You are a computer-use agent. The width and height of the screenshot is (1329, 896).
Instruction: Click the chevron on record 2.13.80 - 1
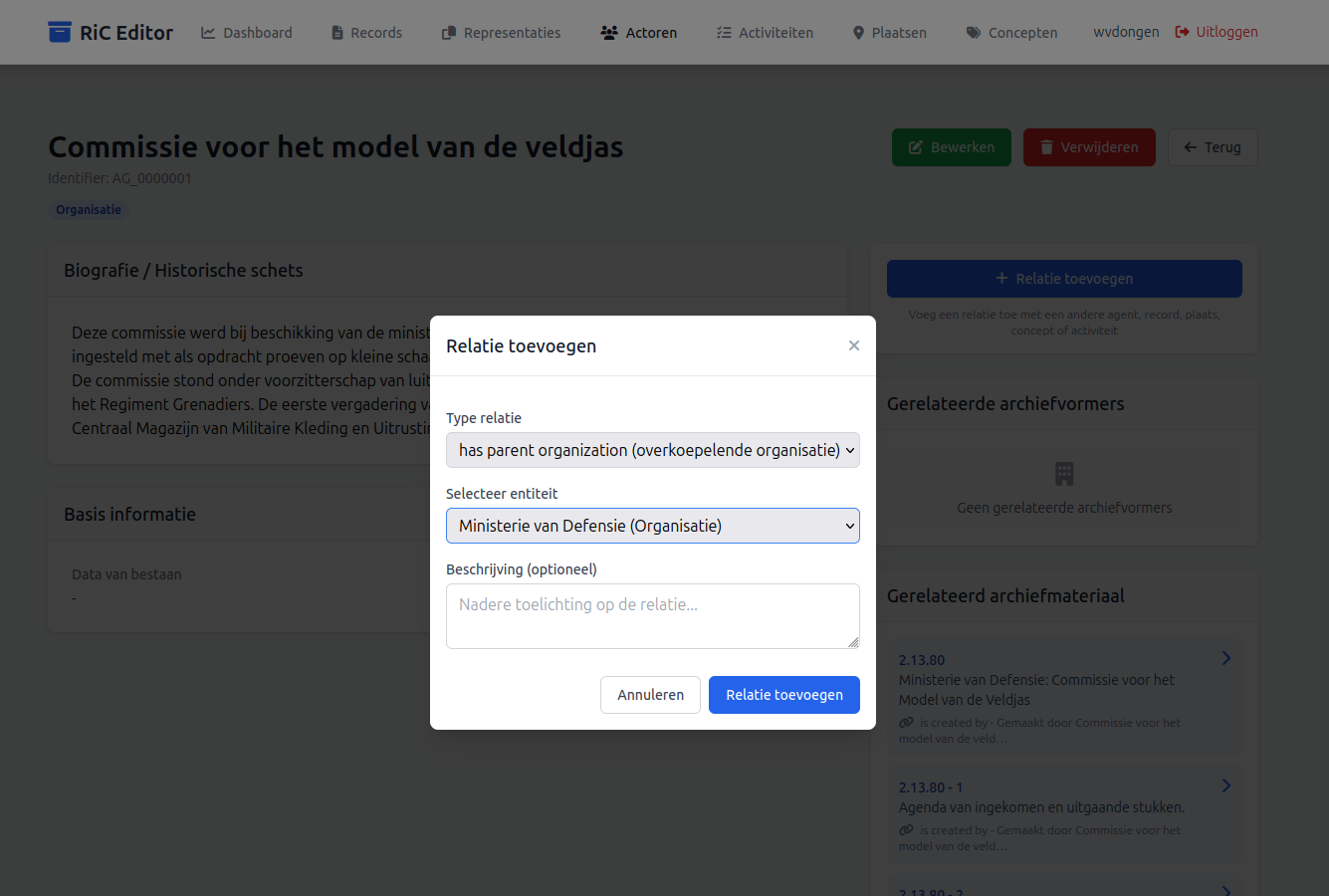click(x=1226, y=785)
